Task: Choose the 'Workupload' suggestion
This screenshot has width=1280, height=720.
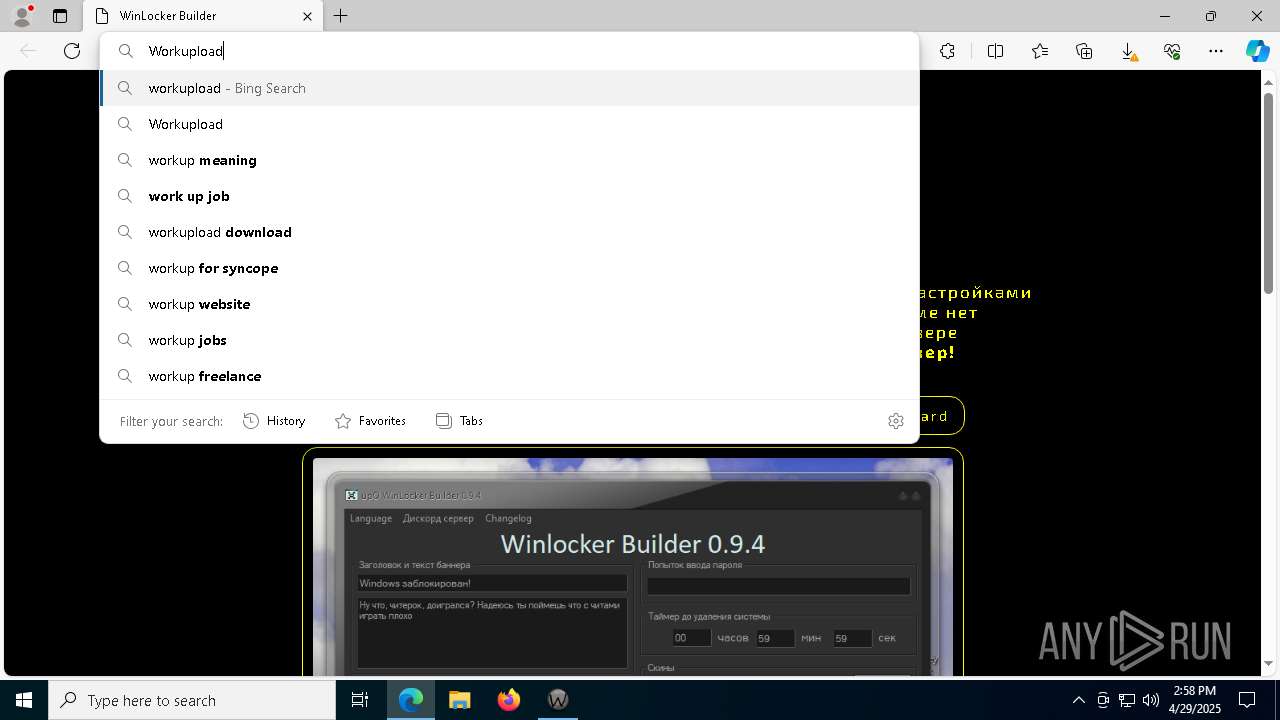Action: [509, 124]
